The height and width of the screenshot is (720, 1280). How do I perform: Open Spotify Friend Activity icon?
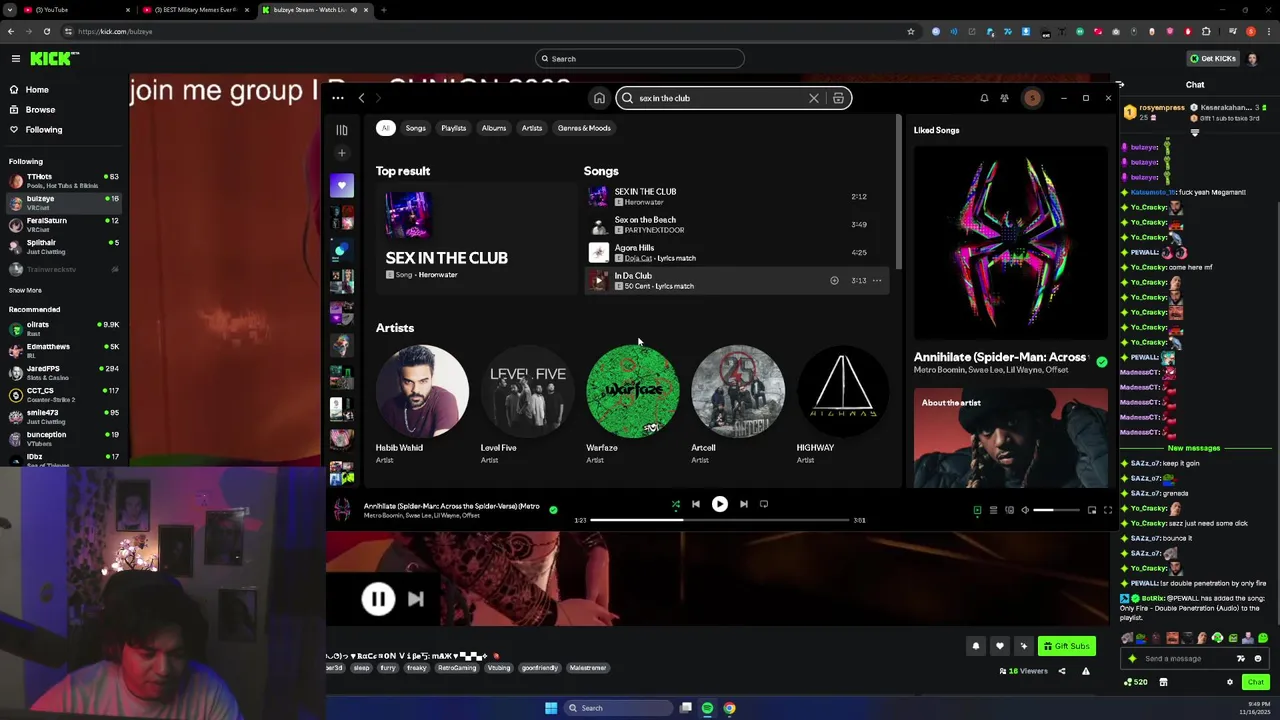pos(1004,98)
